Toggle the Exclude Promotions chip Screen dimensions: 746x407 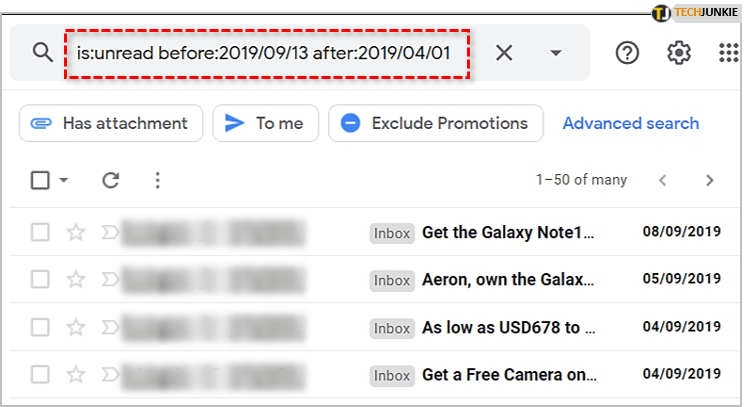(435, 123)
